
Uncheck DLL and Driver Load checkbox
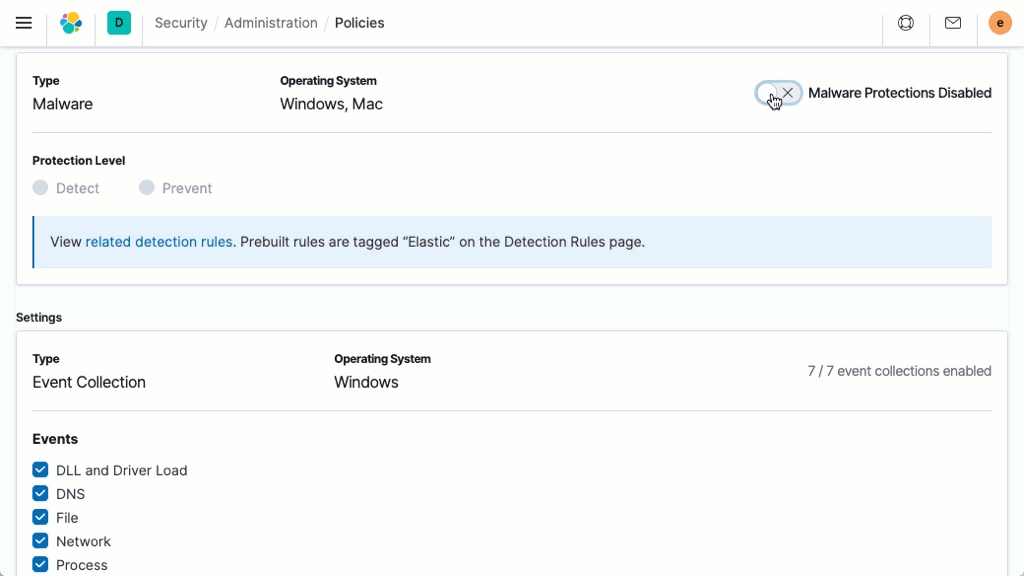pos(41,470)
